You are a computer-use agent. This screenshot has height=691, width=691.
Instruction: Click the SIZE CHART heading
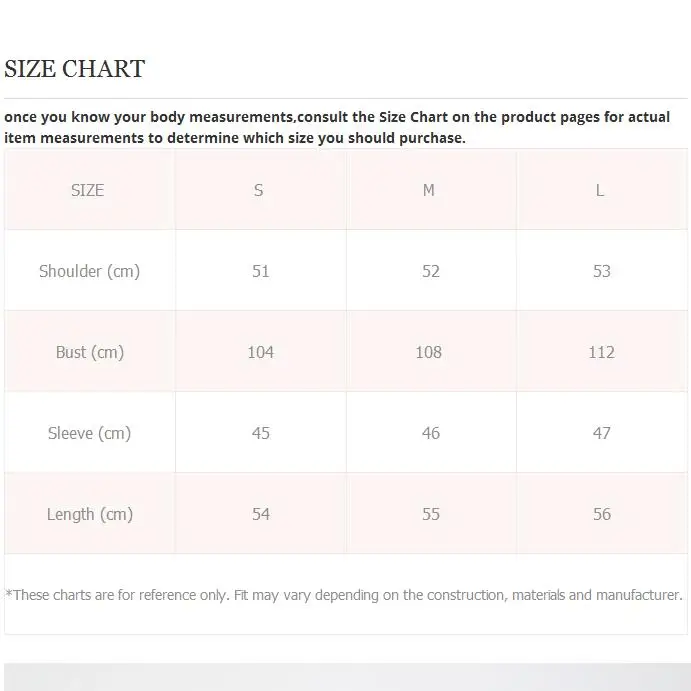[x=75, y=69]
